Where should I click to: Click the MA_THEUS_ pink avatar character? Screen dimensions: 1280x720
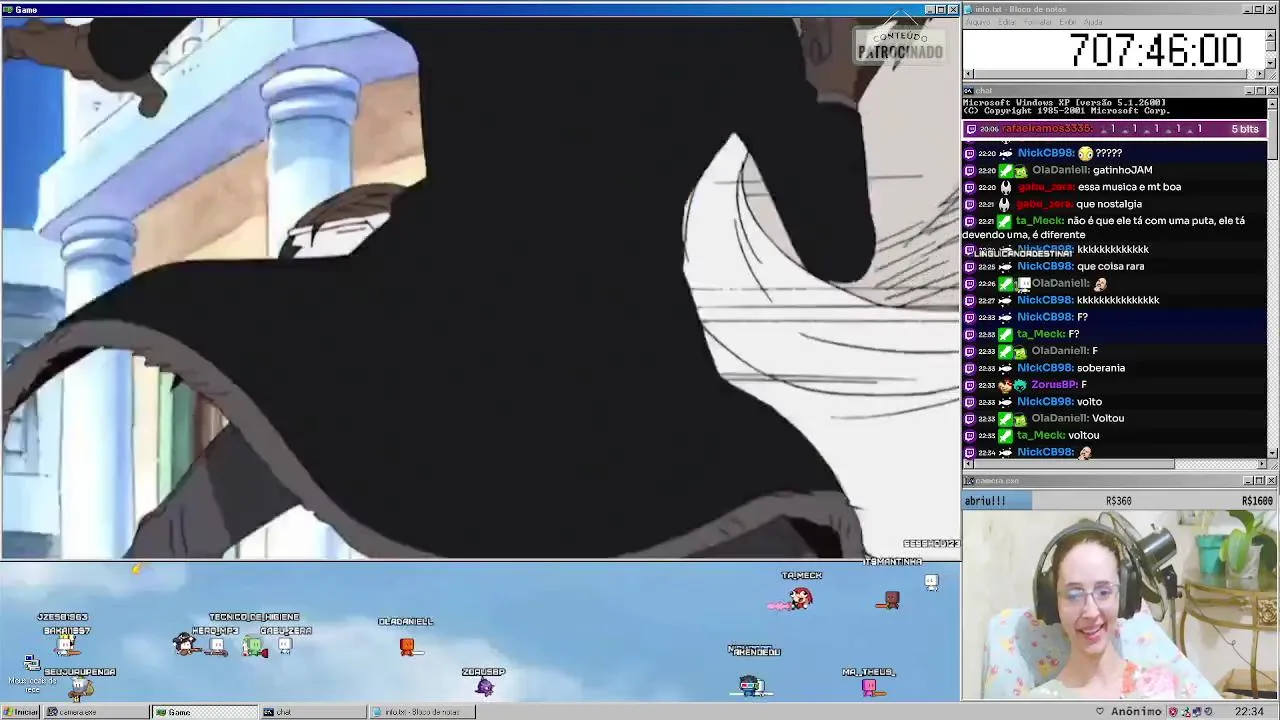point(869,688)
